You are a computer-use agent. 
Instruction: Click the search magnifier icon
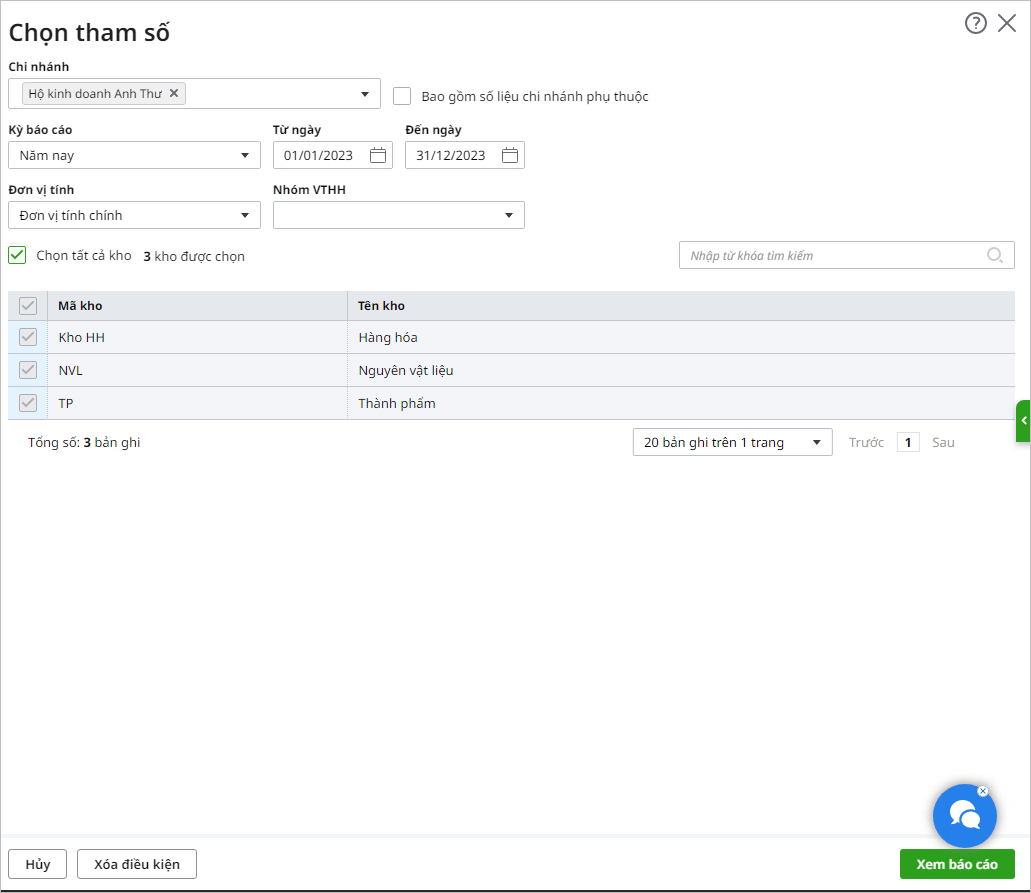(x=995, y=255)
